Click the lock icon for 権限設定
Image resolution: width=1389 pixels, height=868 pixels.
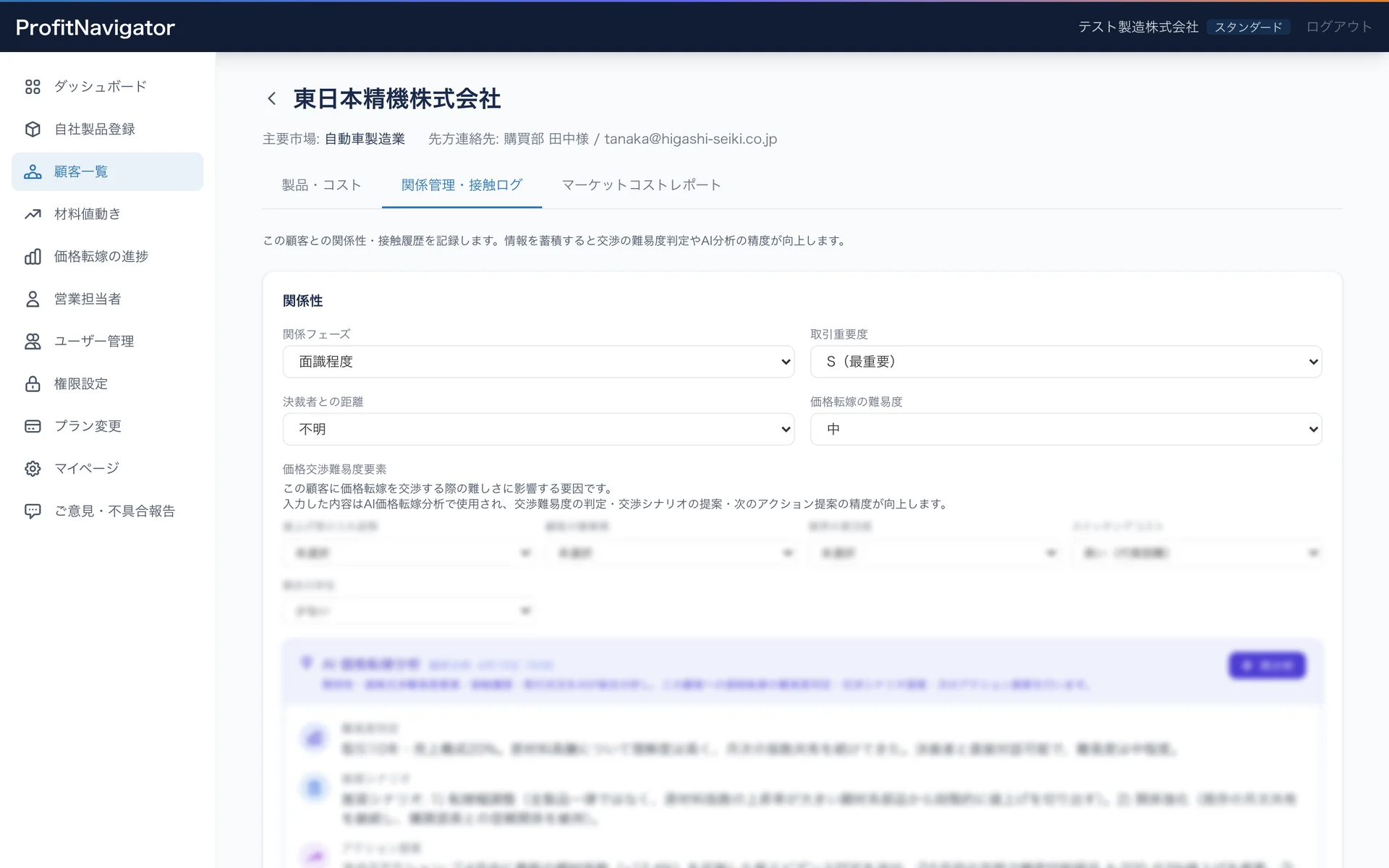(33, 383)
